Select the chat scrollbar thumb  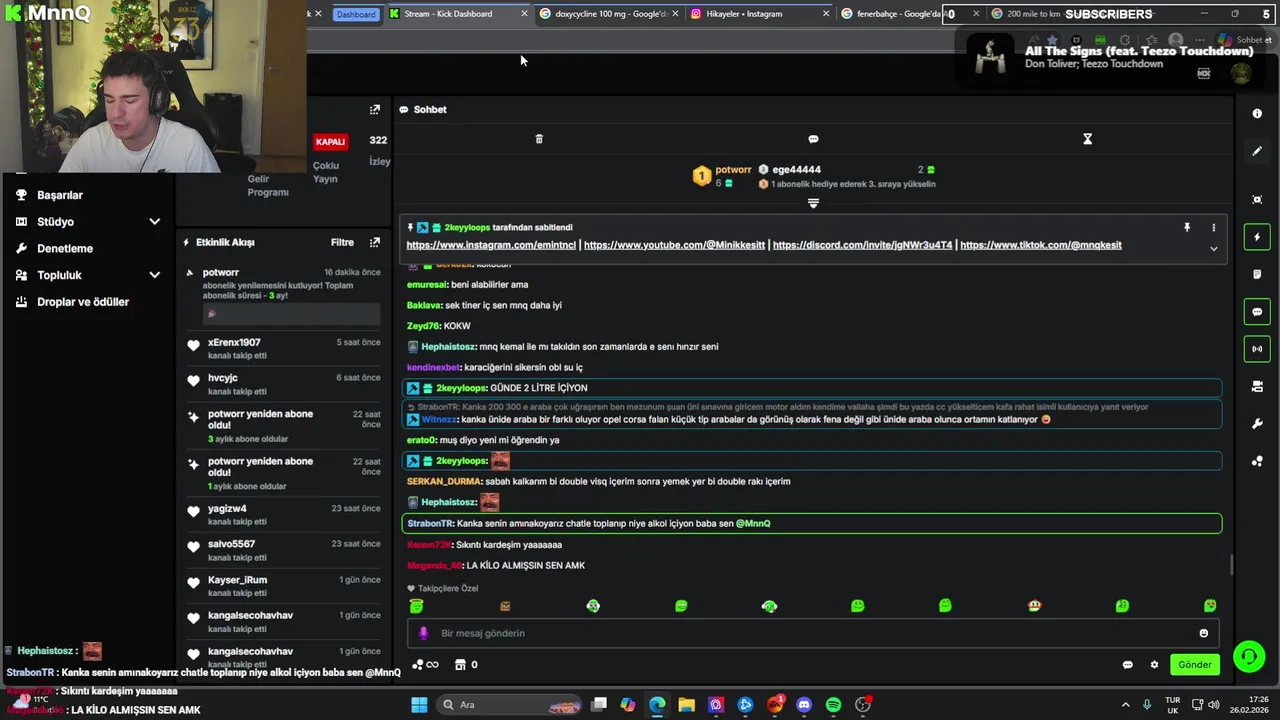click(1231, 566)
